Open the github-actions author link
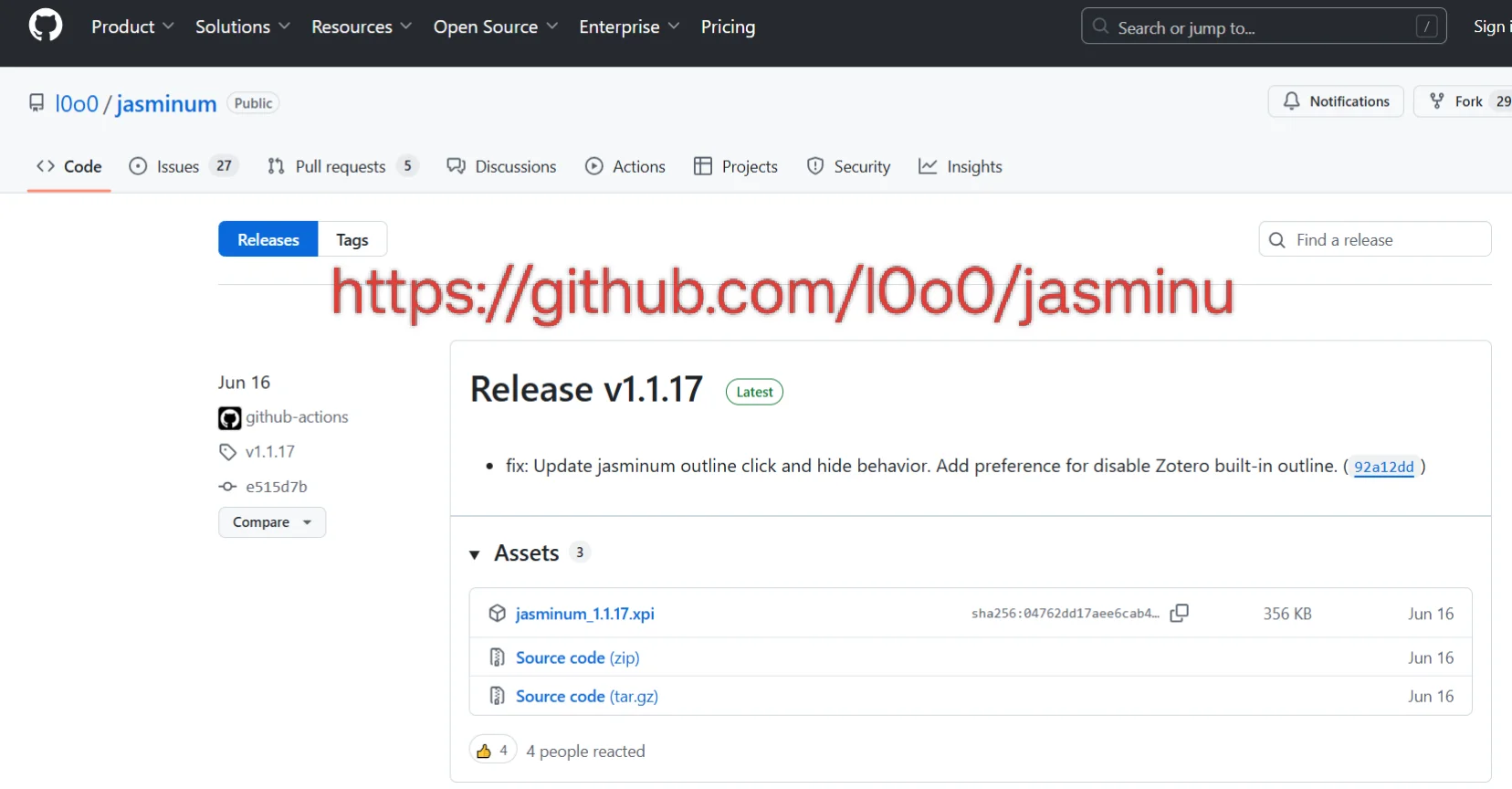Screen dimensions: 1512x789 click(x=297, y=416)
